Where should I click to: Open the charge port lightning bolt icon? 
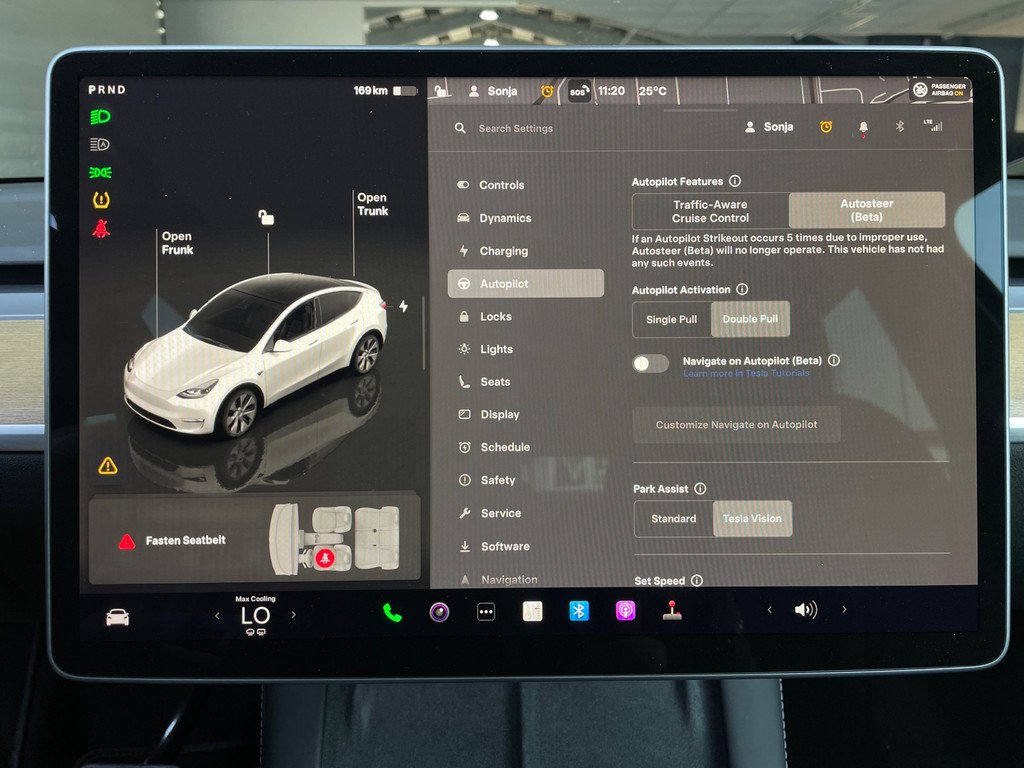(x=404, y=306)
